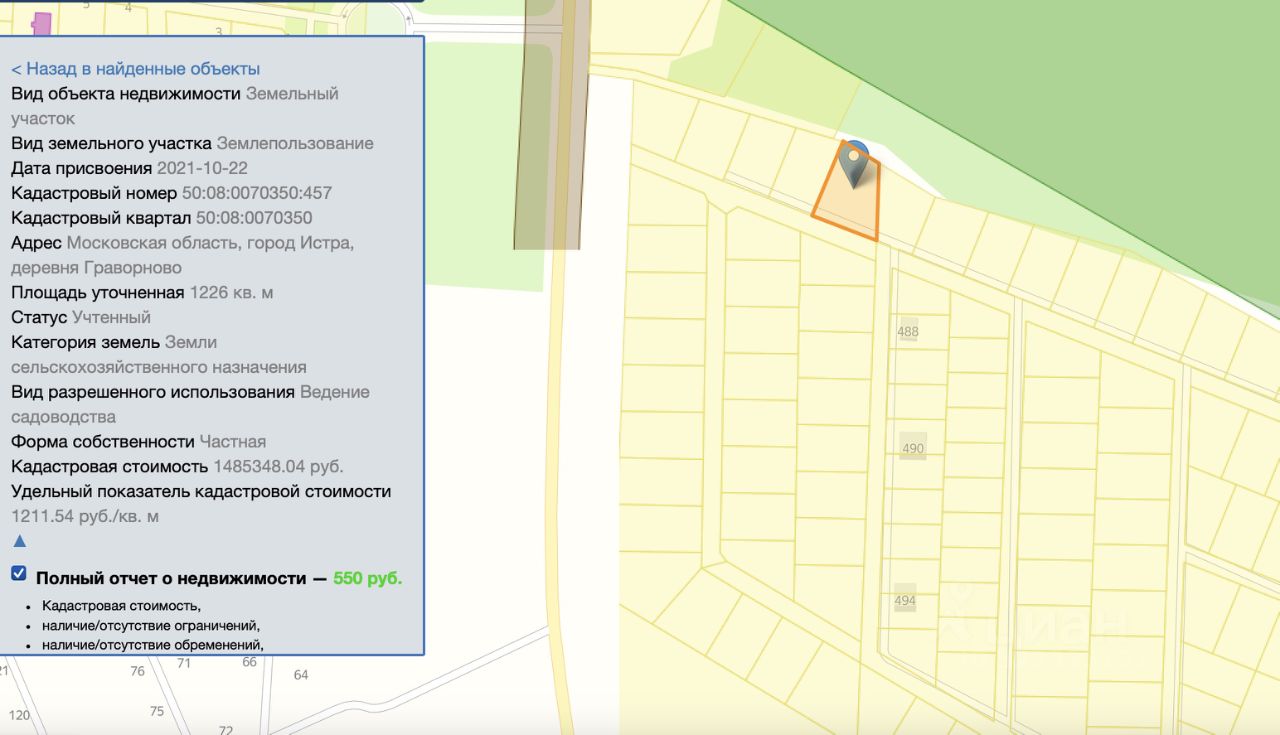Click parcel label 494 on the map

pos(905,601)
